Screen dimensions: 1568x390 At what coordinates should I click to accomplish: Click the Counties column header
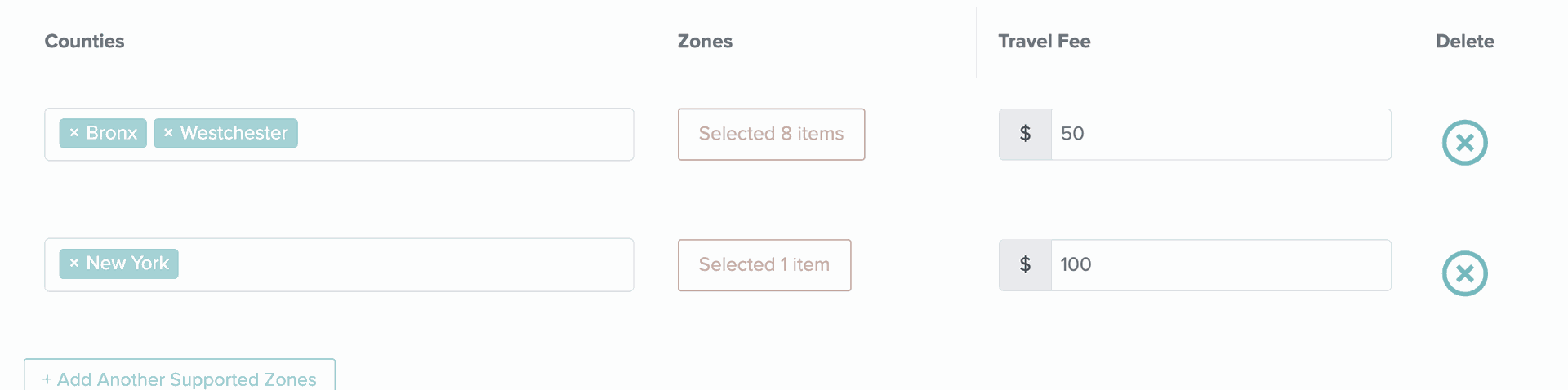[84, 42]
